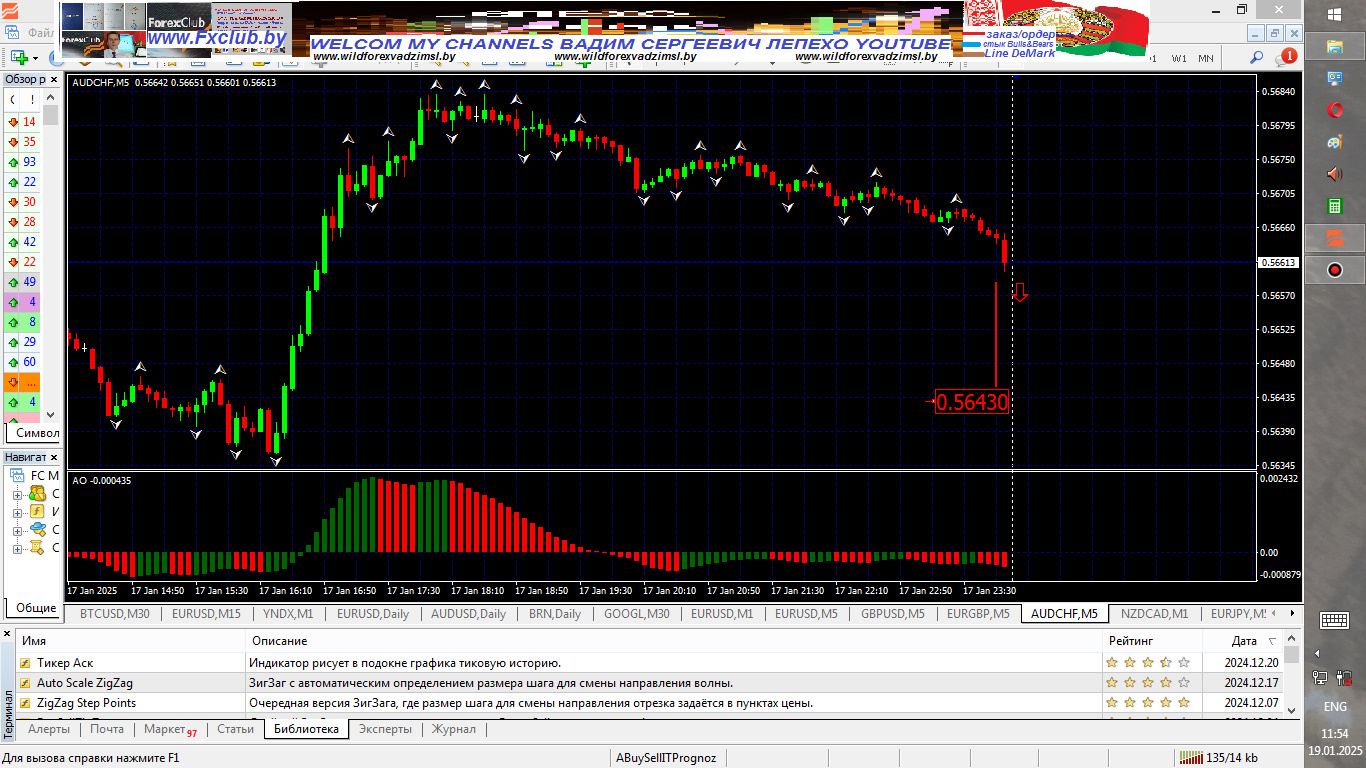1366x768 pixels.
Task: Click the red sell arrow on the chart
Action: (1020, 292)
